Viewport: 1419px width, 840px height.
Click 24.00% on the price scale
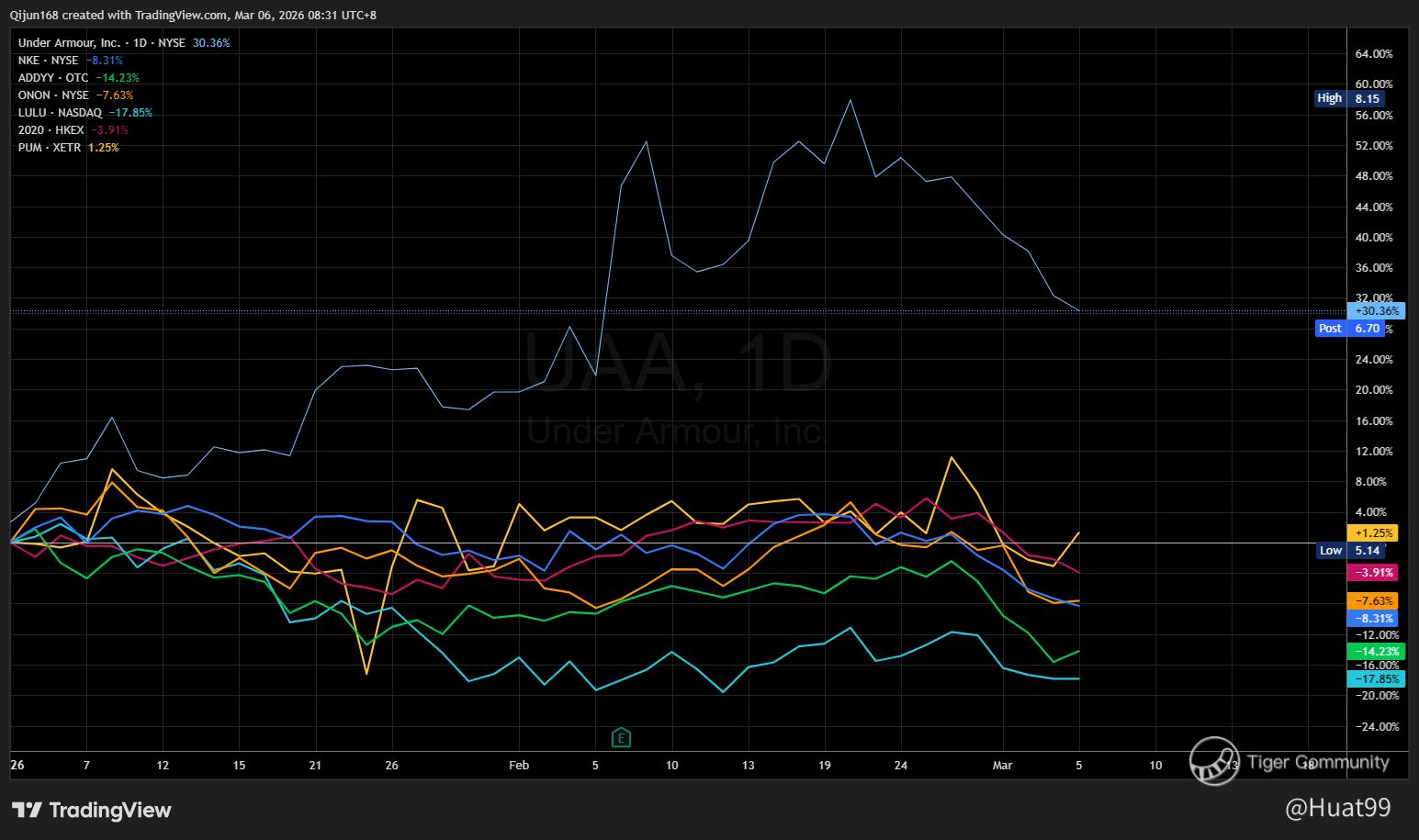1374,360
